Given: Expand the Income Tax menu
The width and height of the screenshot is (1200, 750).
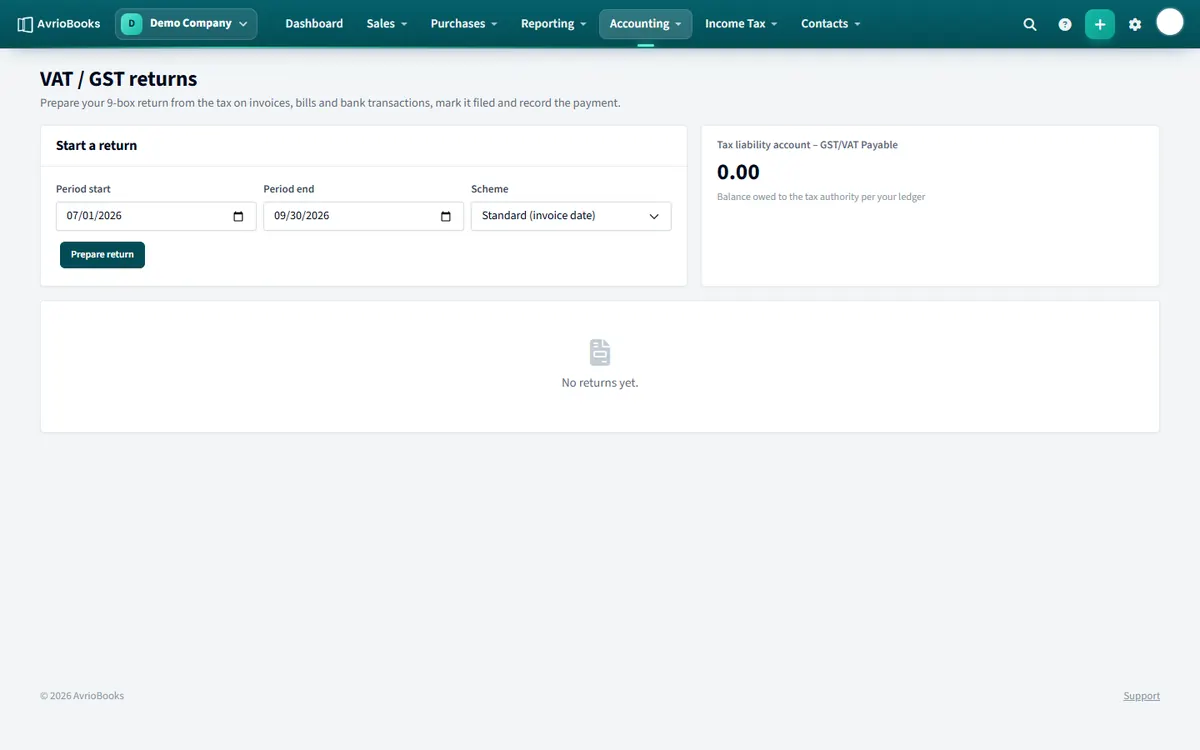Looking at the screenshot, I should 741,24.
